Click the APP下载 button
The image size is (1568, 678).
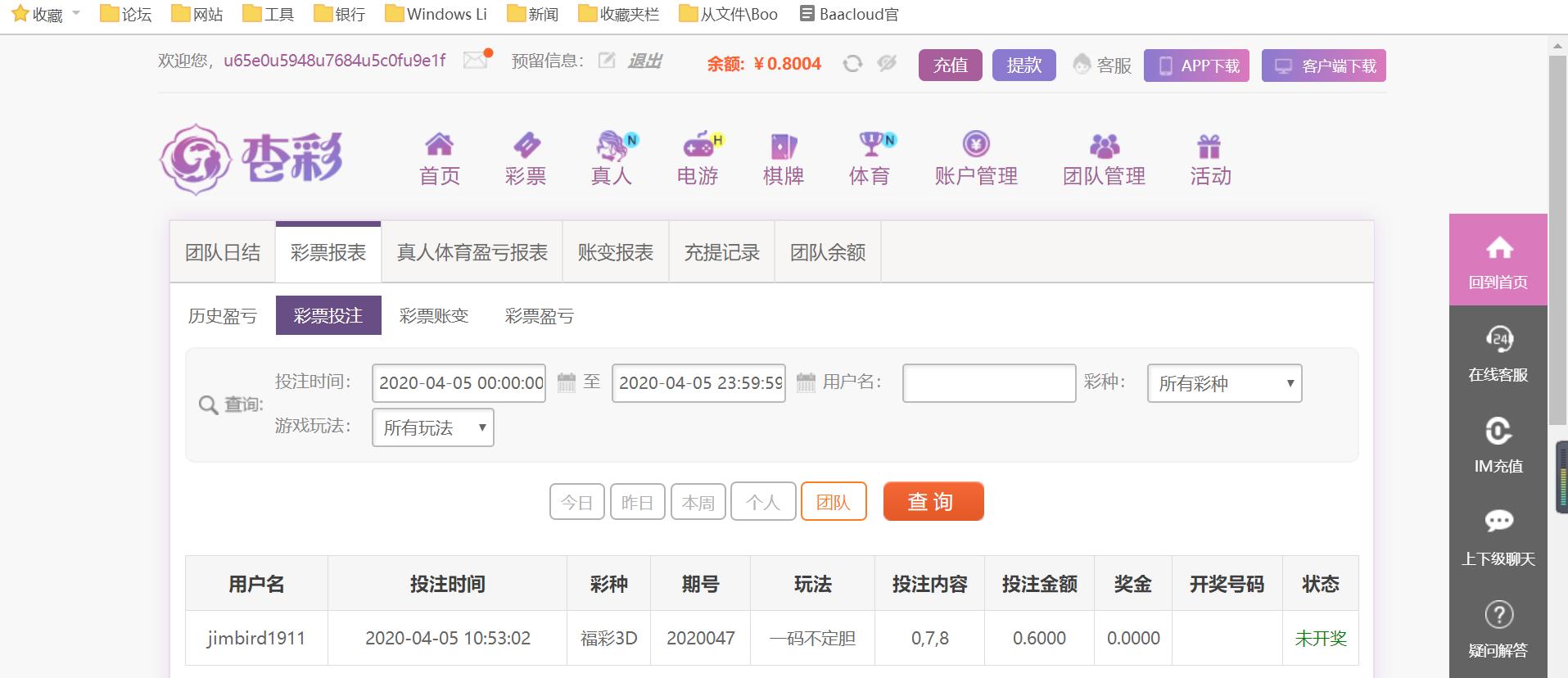(1196, 66)
